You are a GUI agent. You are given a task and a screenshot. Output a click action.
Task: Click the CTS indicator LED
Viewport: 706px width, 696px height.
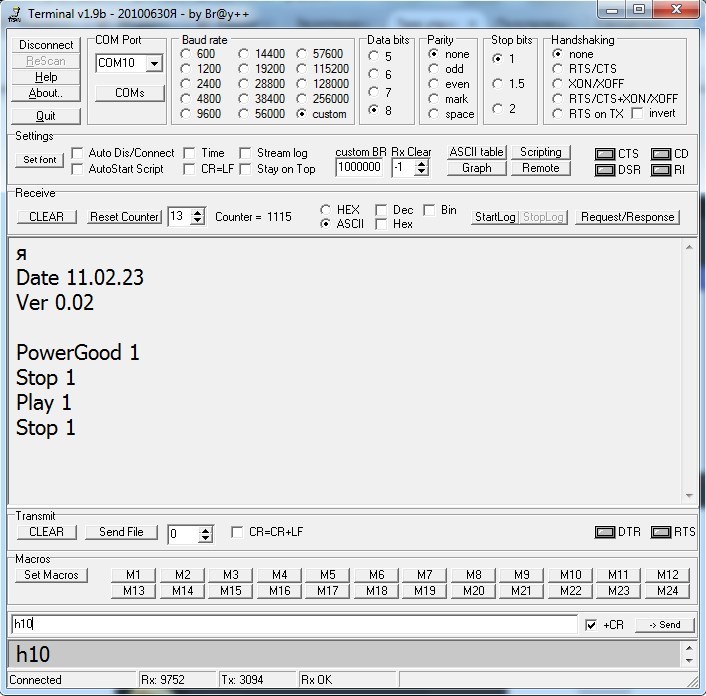[x=605, y=154]
